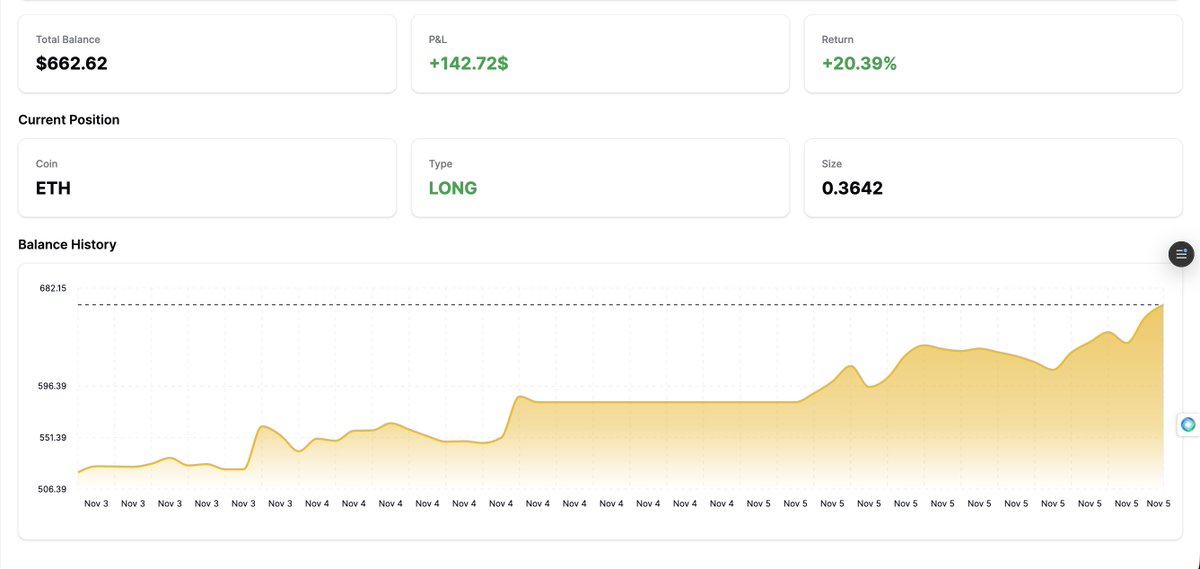Click the +142.72$ profit value
This screenshot has height=569, width=1200.
(469, 64)
